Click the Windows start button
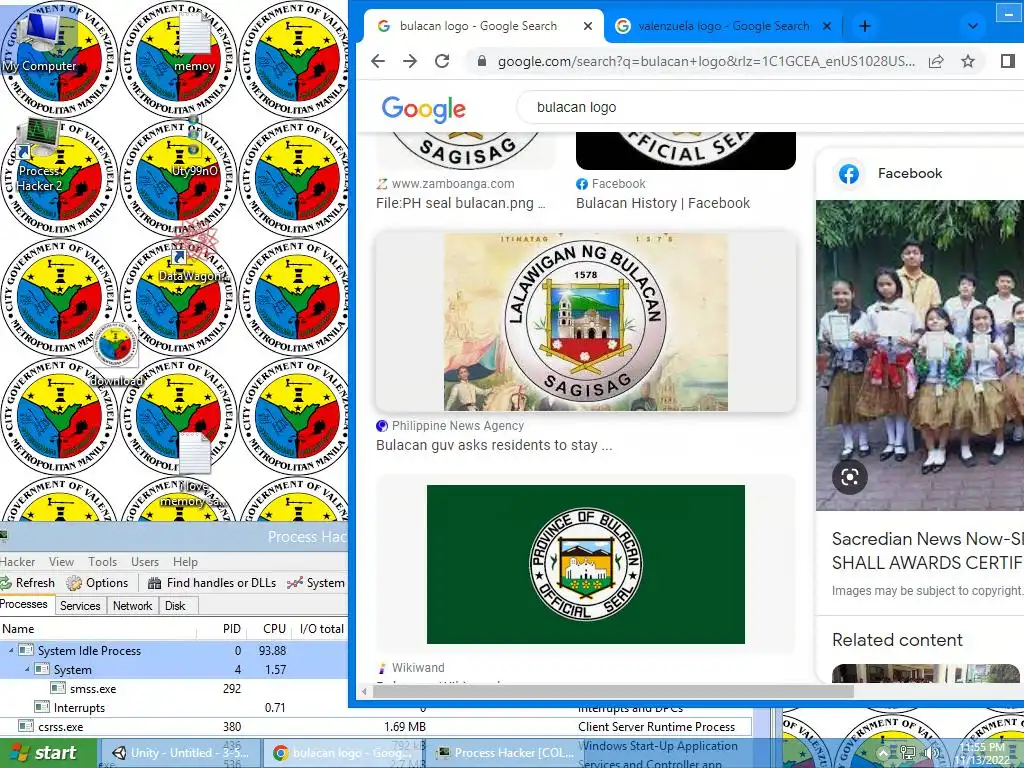The height and width of the screenshot is (768, 1024). pyautogui.click(x=48, y=753)
